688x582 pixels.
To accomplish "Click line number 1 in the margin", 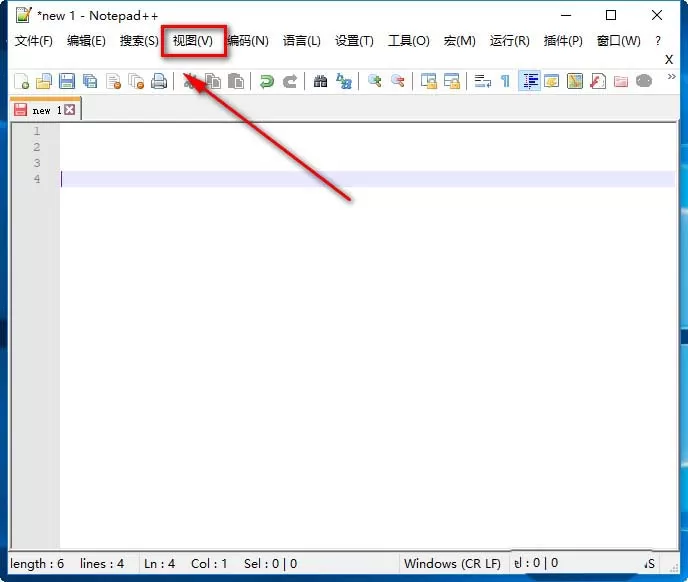I will click(36, 131).
